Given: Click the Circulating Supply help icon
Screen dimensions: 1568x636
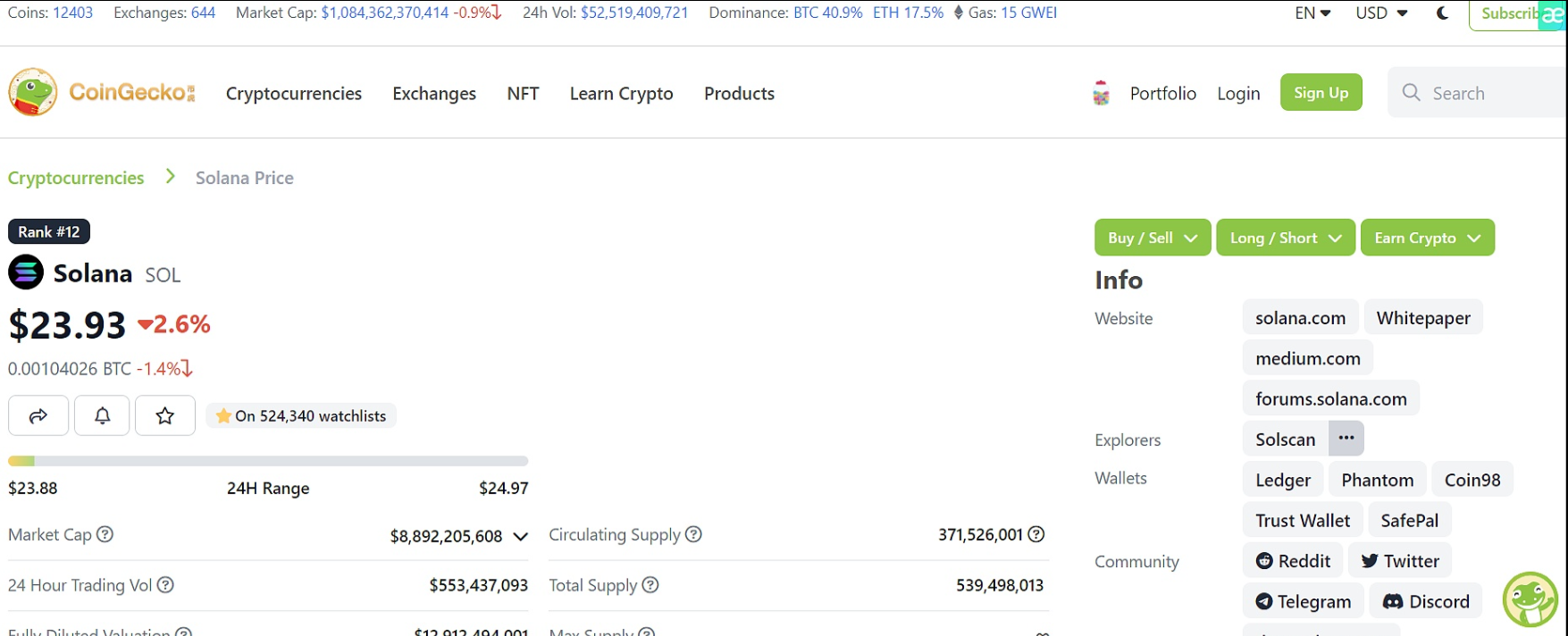Looking at the screenshot, I should click(x=693, y=534).
